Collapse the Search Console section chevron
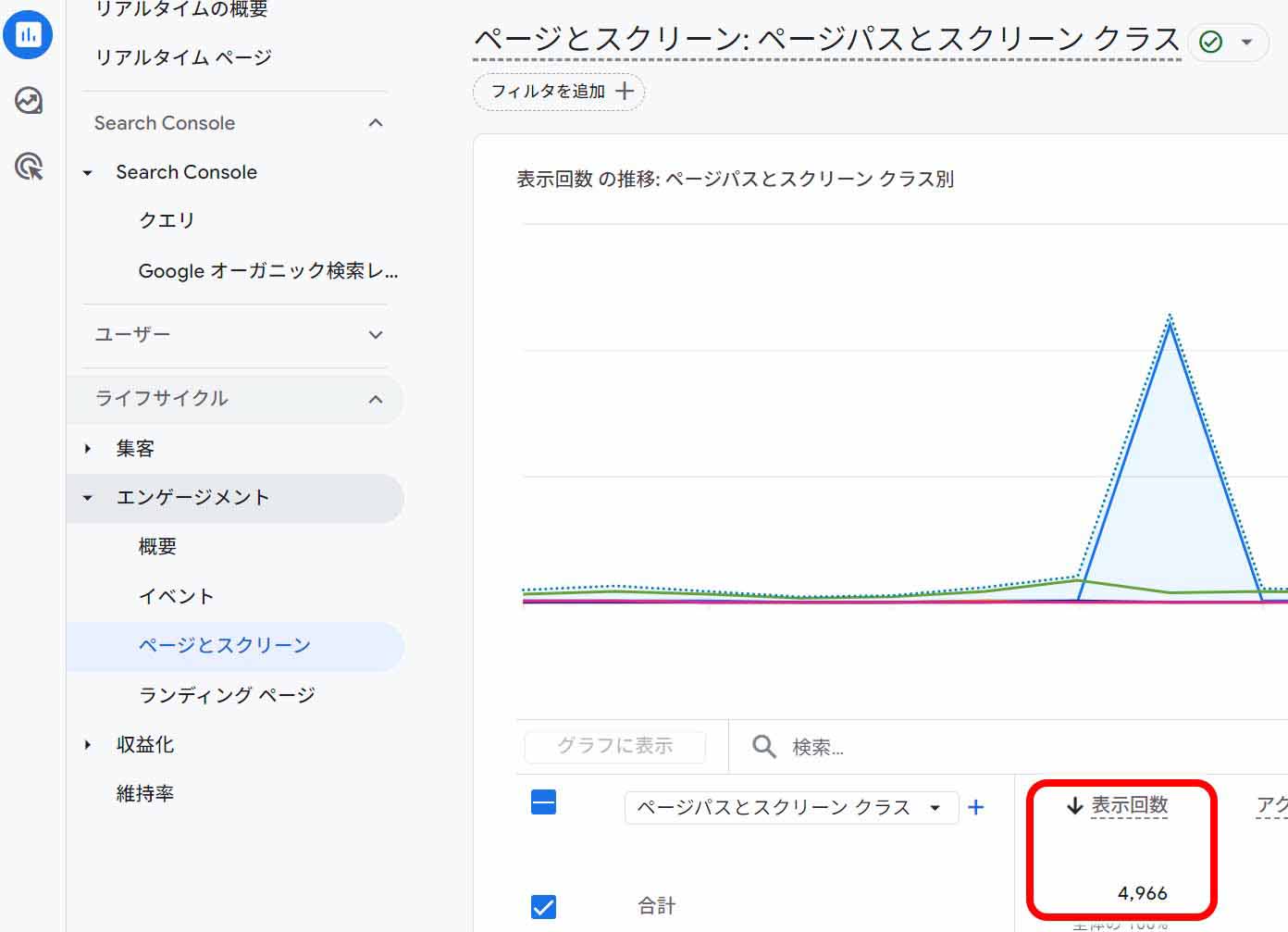This screenshot has height=932, width=1288. (x=375, y=123)
